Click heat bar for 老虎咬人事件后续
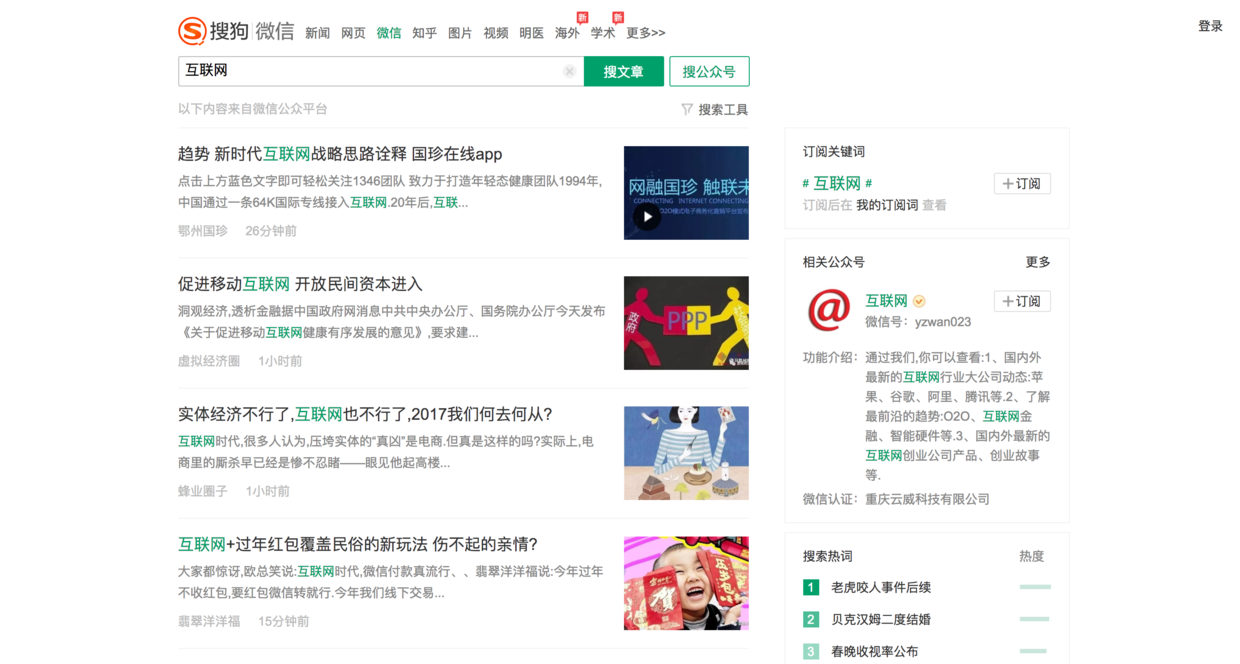The width and height of the screenshot is (1240, 664). (1035, 587)
